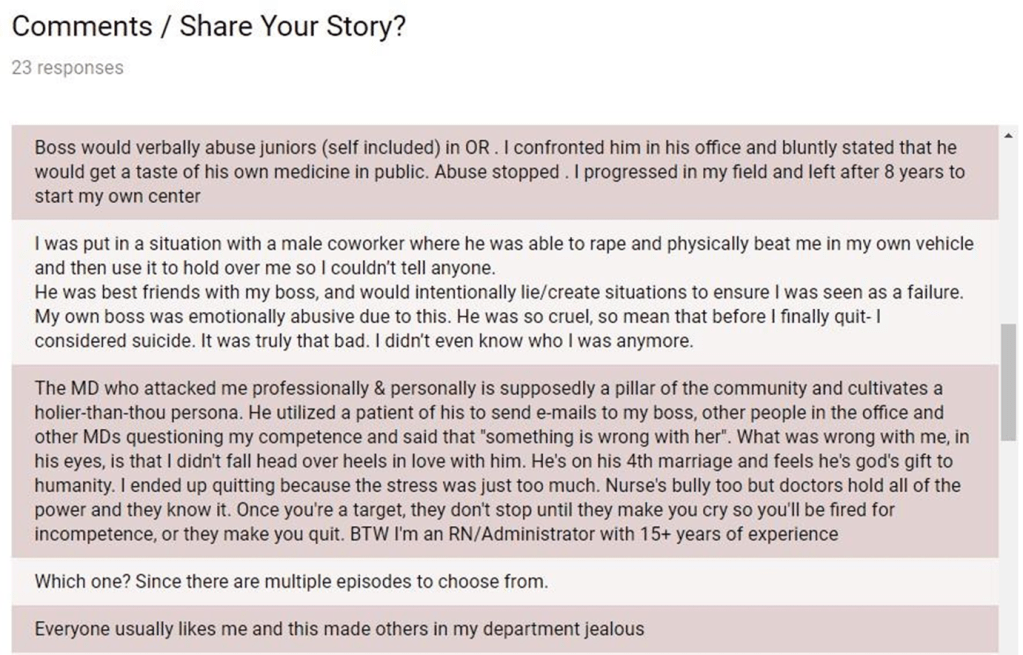Click the line starting 'My own boss was emotionally abusive'

click(x=462, y=316)
